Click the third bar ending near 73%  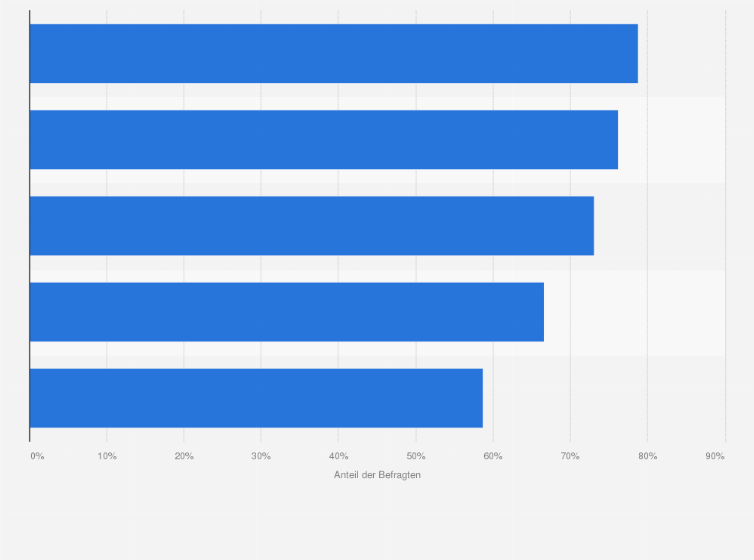[x=312, y=225]
